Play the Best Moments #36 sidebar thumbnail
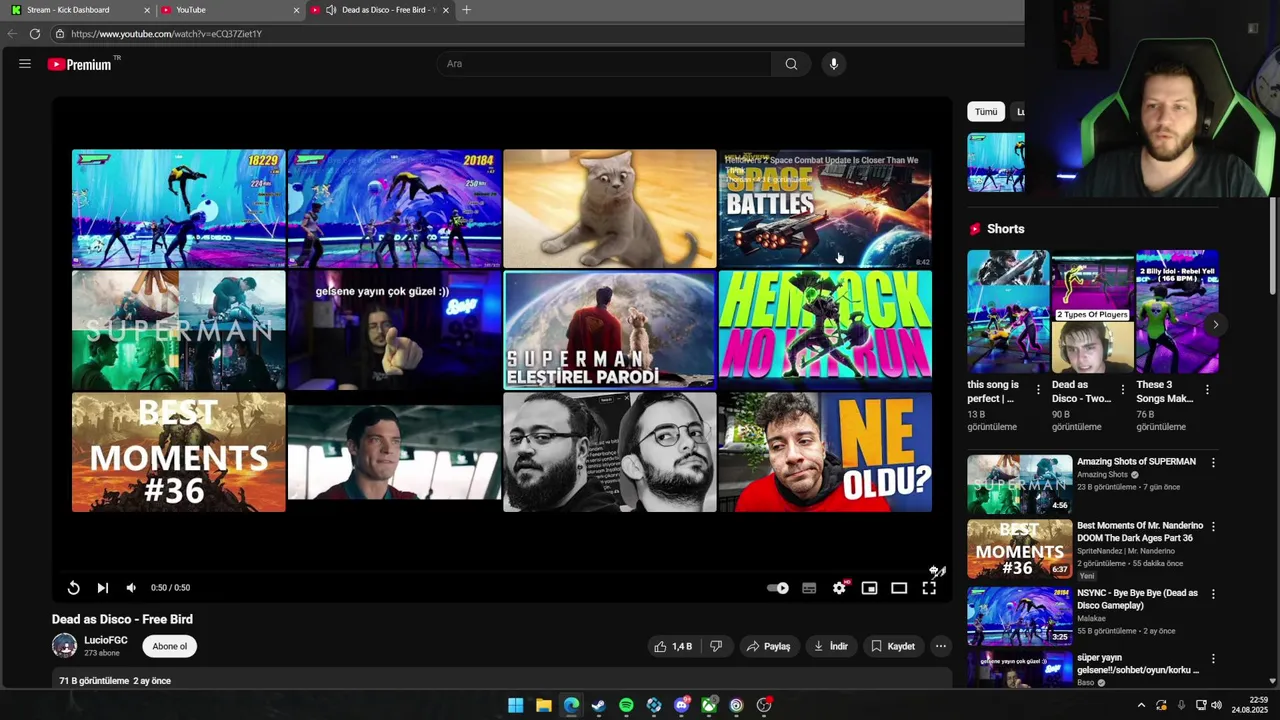1280x720 pixels. 1019,549
